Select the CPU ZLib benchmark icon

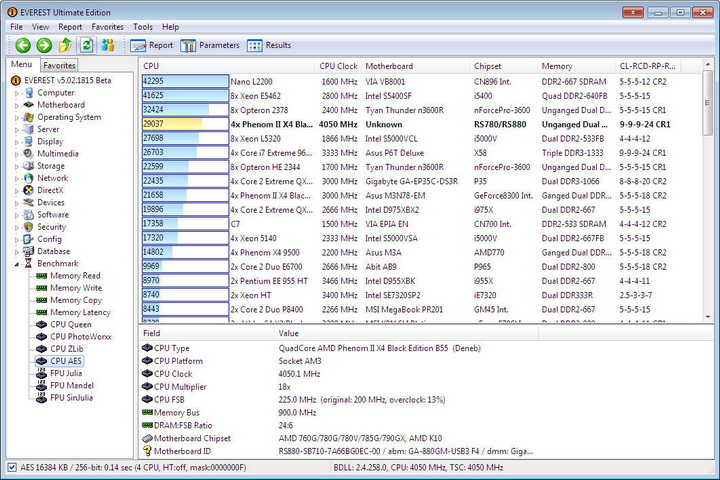[41, 349]
